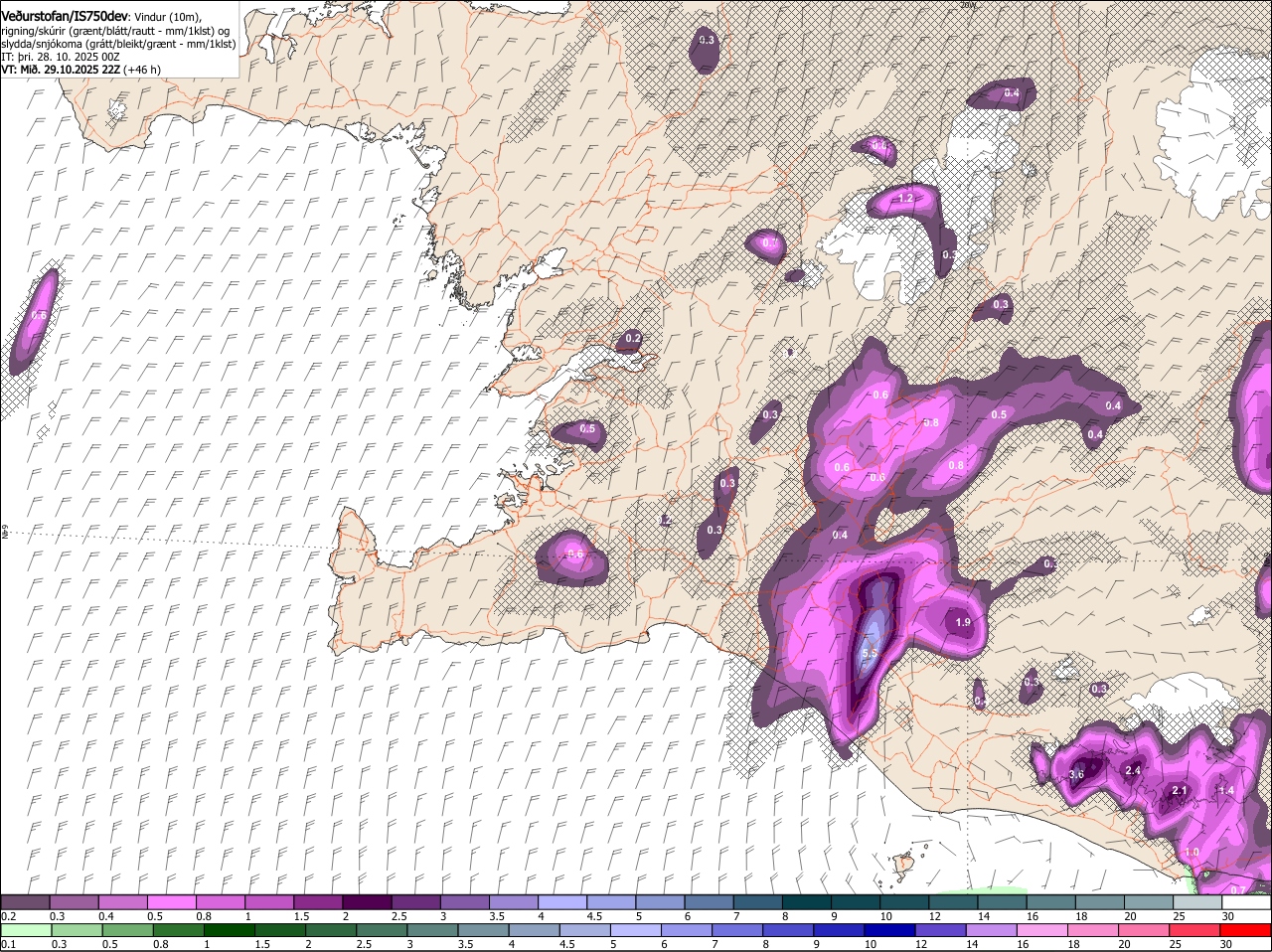Click the 5.5 precipitation peak value
The width and height of the screenshot is (1272, 952).
tap(870, 653)
